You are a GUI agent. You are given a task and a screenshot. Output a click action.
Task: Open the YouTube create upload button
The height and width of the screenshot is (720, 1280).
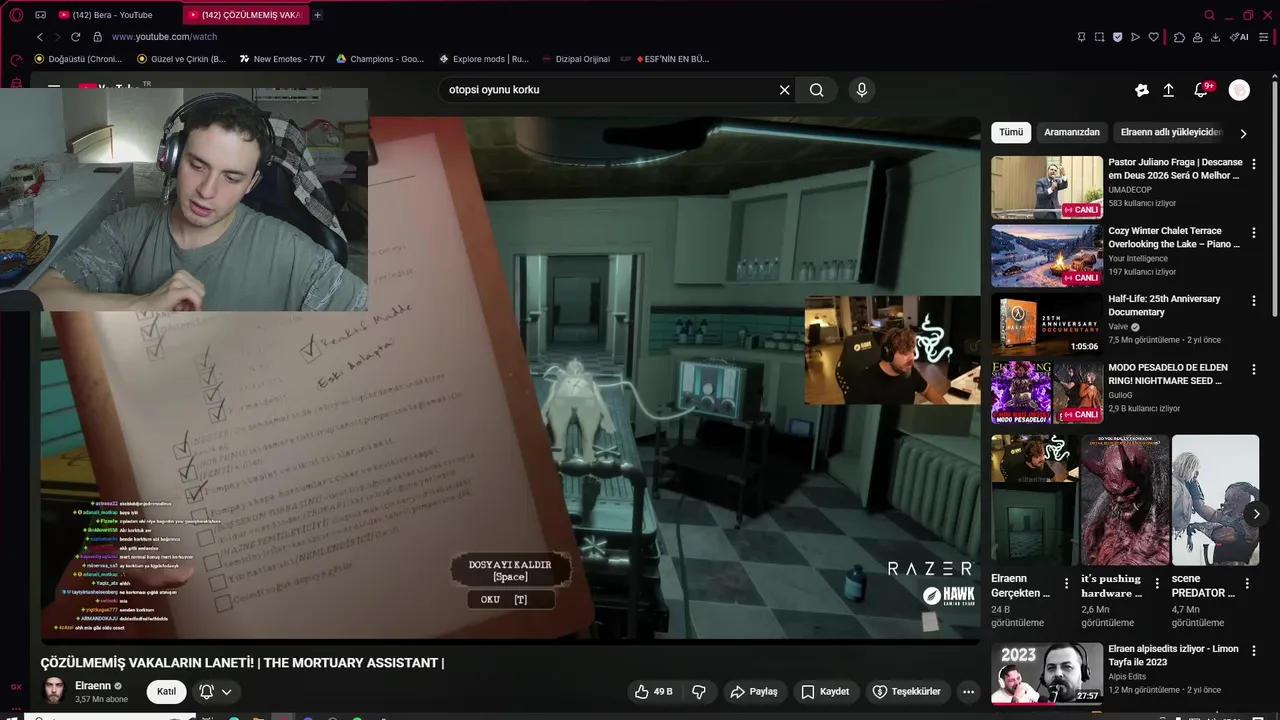[1169, 90]
